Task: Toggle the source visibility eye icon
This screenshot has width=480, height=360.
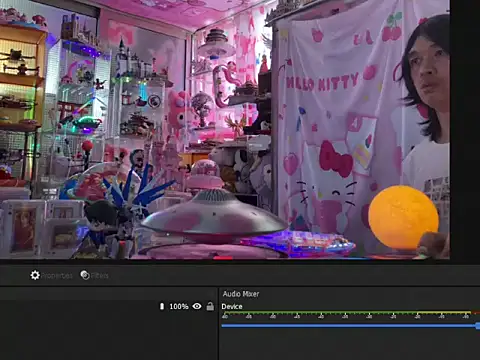Action: (197, 306)
